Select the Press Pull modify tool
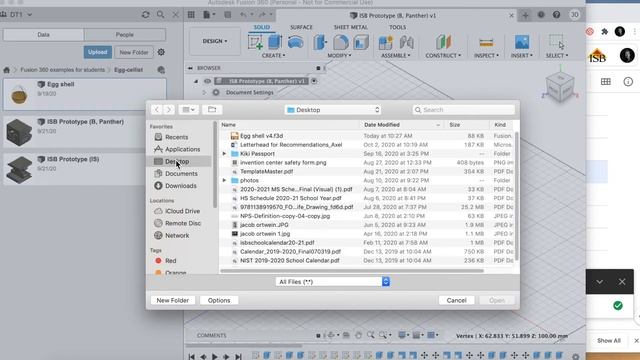 [x=320, y=42]
